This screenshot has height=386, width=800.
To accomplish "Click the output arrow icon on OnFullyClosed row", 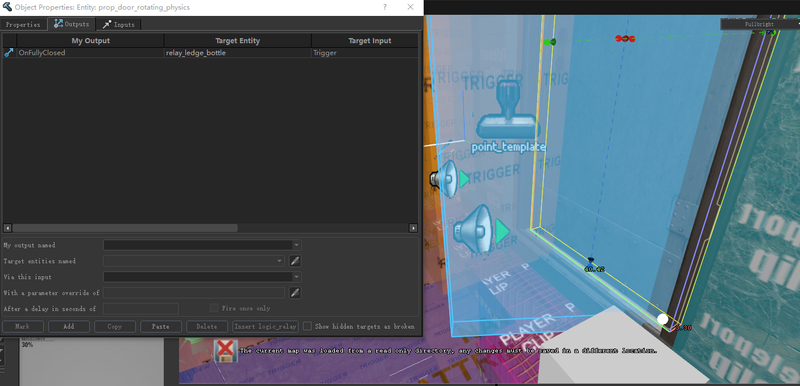I will click(9, 53).
